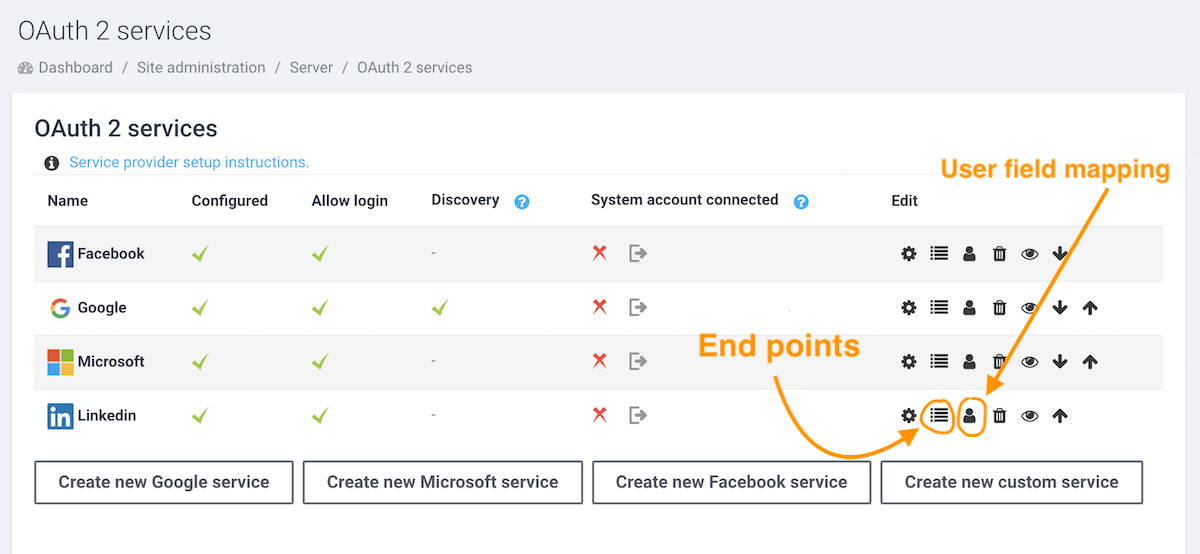Hide the Facebook service with eye icon

point(1030,254)
